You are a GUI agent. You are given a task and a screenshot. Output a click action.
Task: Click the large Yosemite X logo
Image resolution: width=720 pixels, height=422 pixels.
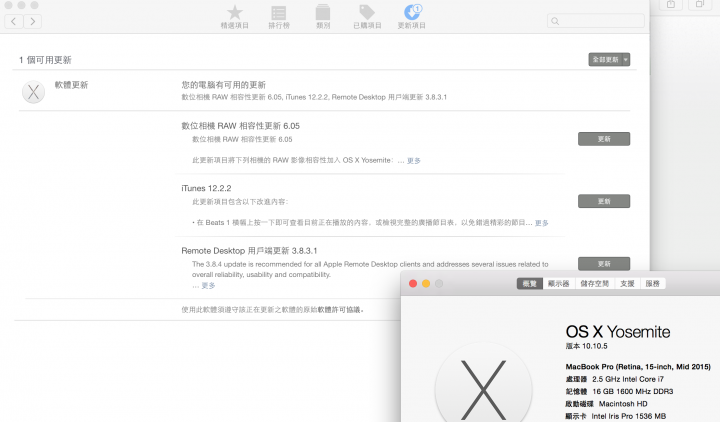(484, 388)
